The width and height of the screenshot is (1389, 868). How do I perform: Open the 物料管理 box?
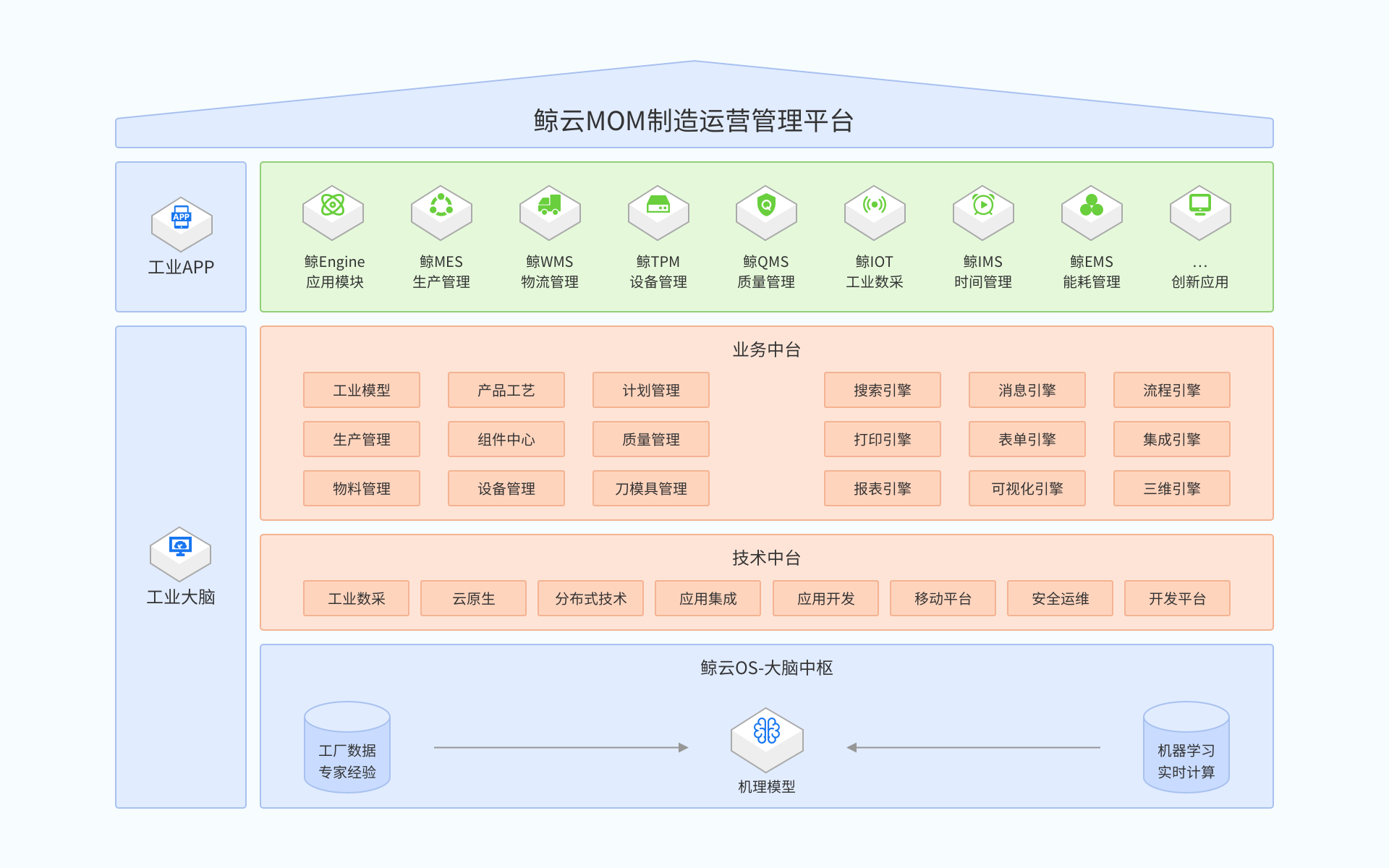pos(362,488)
